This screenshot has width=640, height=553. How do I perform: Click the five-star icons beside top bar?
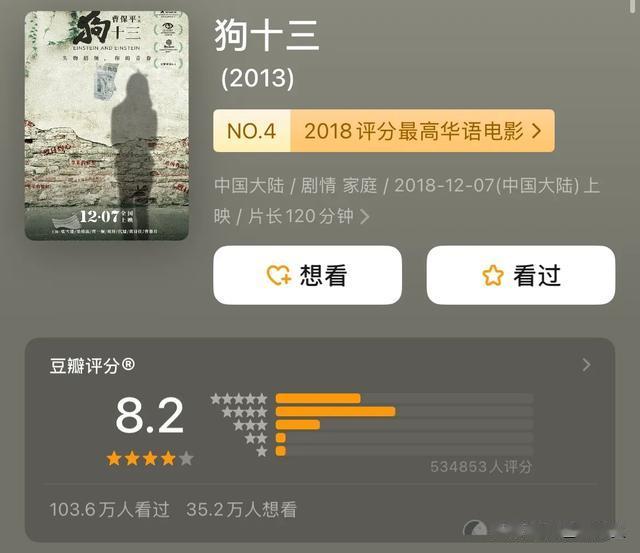point(239,399)
